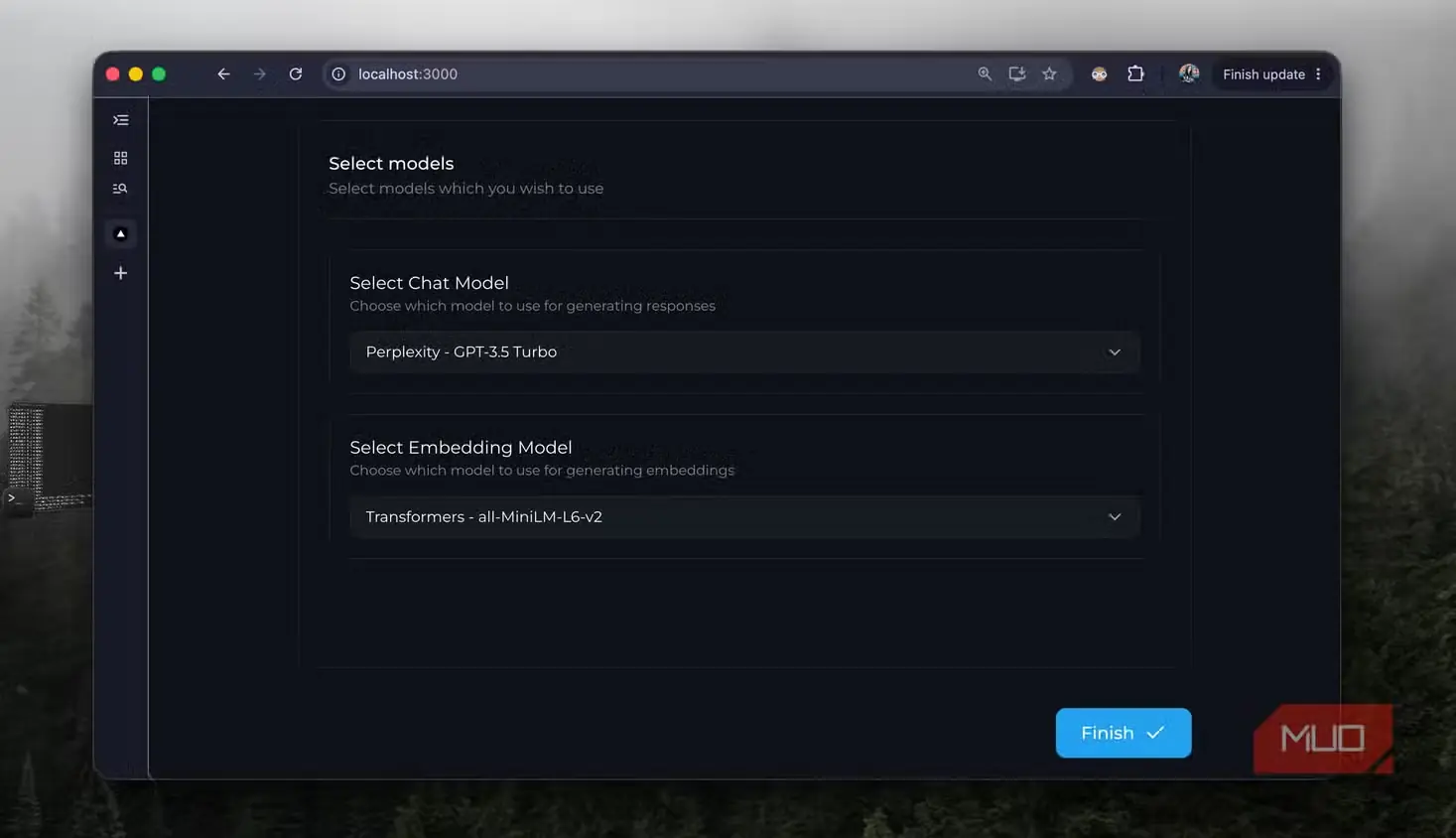Expand the sidebar with the top toggle icon
1456x838 pixels.
121,120
